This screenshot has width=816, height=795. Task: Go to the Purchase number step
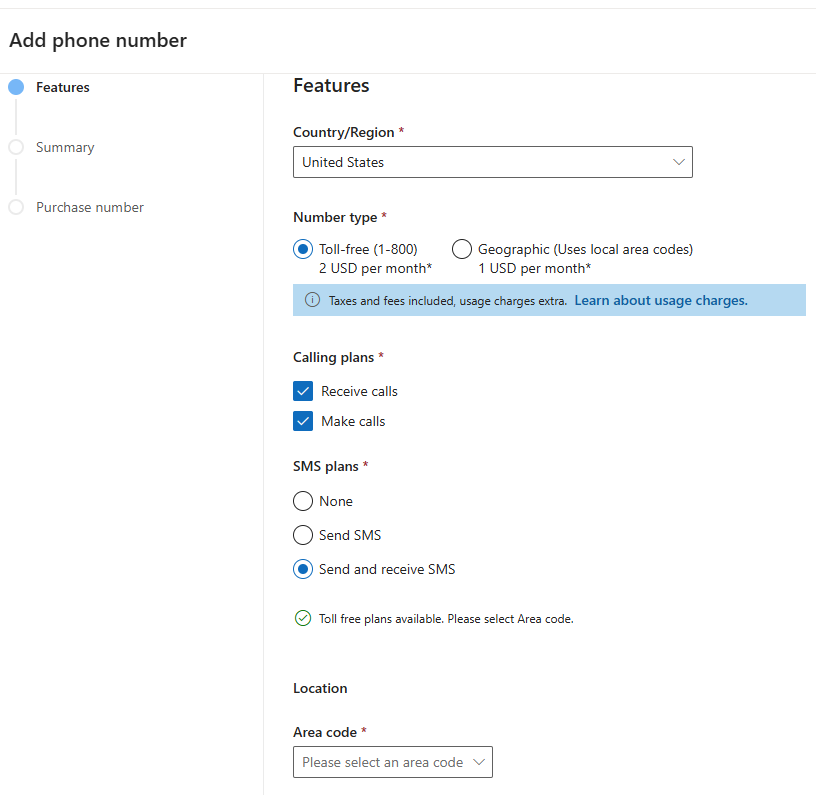[90, 207]
